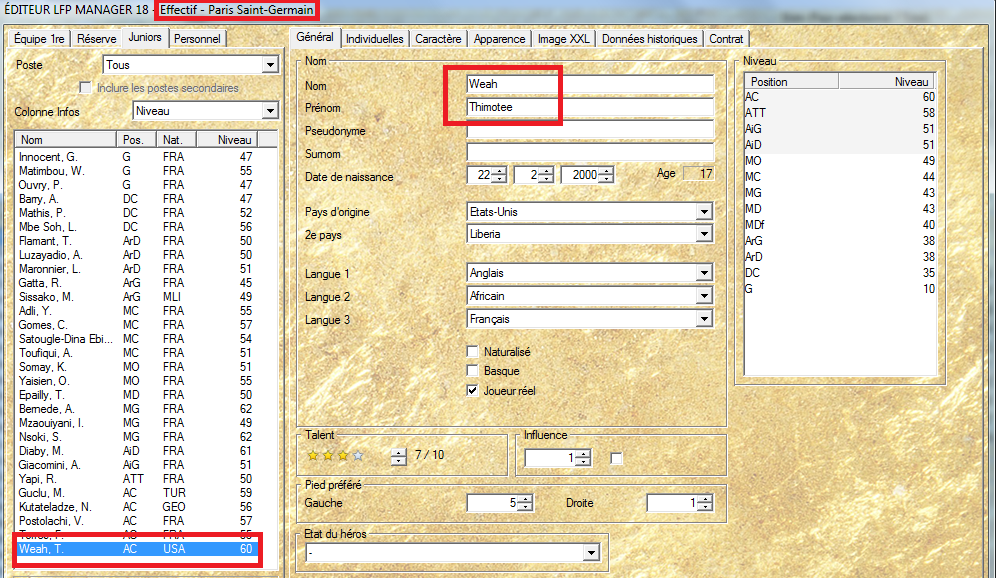The width and height of the screenshot is (996, 578).
Task: Adjust the birth month stepper
Action: tap(546, 175)
